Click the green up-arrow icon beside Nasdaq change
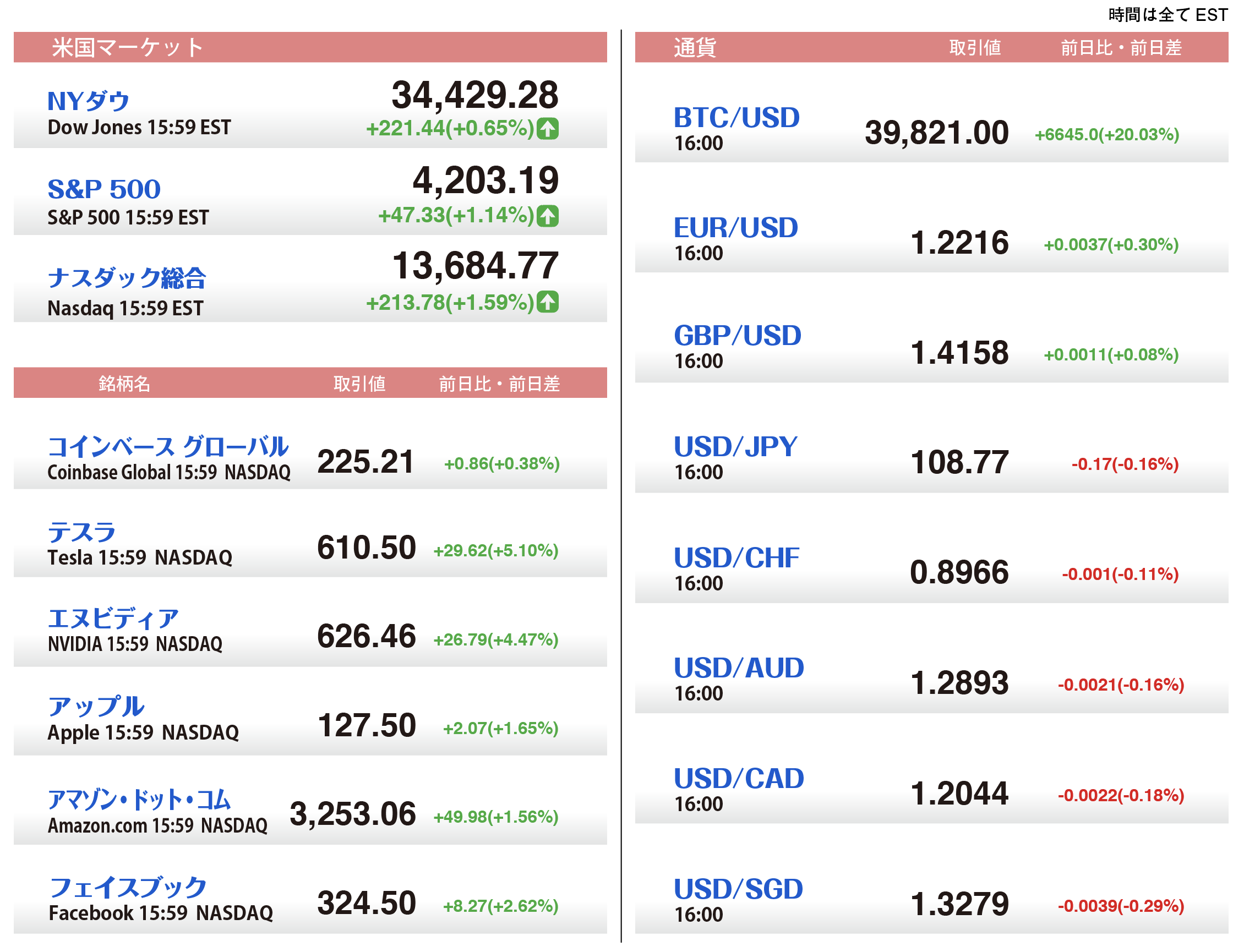1244x952 pixels. (x=548, y=302)
